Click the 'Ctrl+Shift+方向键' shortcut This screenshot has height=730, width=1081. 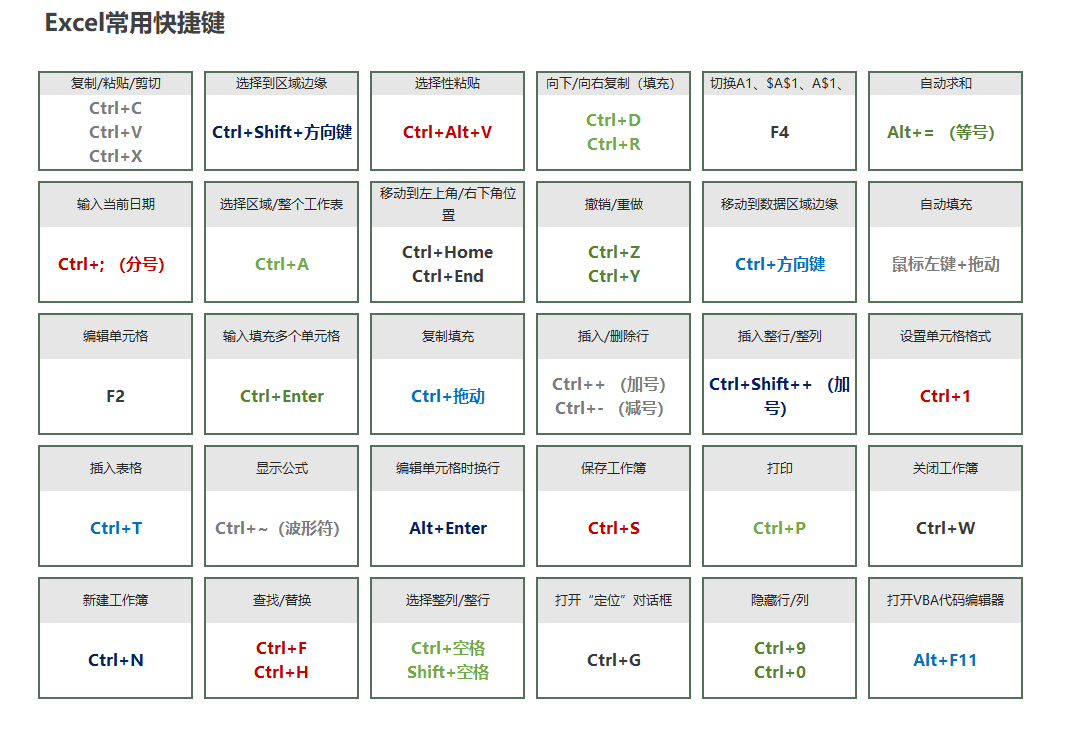click(282, 132)
